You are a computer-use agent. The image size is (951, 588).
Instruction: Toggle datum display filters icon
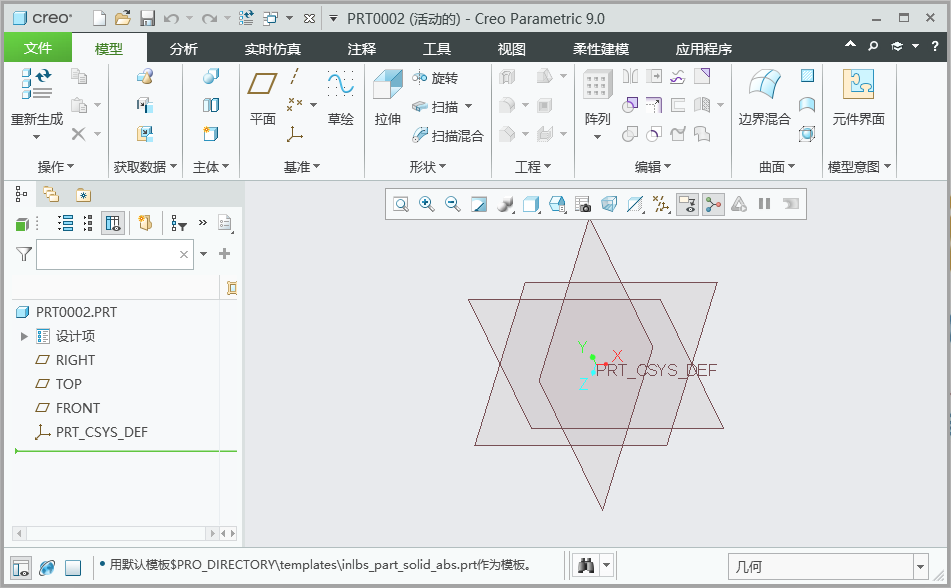[661, 204]
